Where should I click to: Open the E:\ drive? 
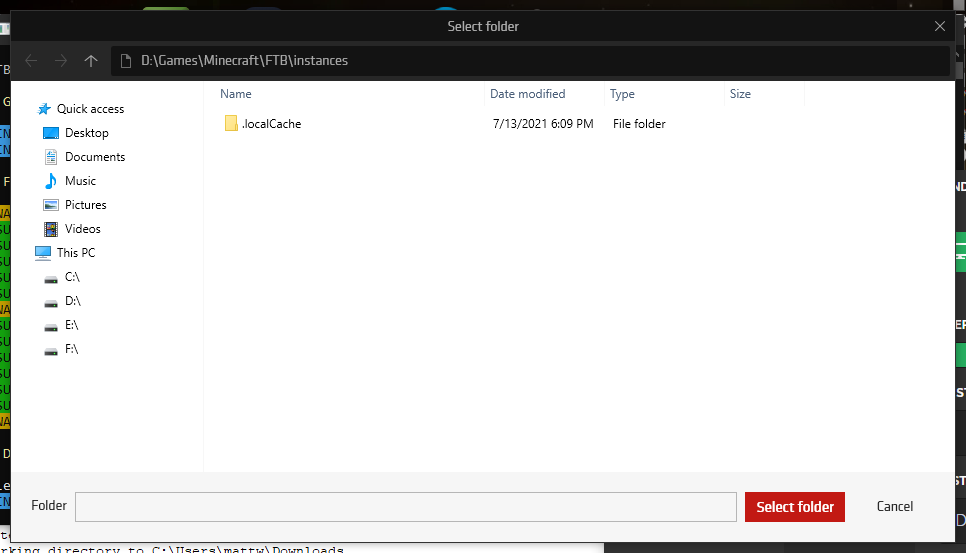coord(71,325)
